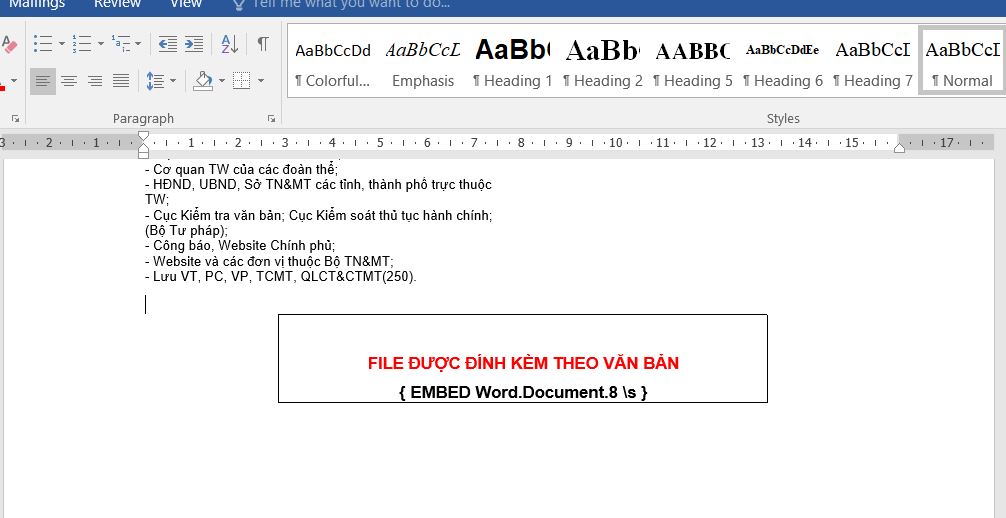Image resolution: width=1006 pixels, height=518 pixels.
Task: Sort the selected text alphabetically
Action: tap(229, 44)
